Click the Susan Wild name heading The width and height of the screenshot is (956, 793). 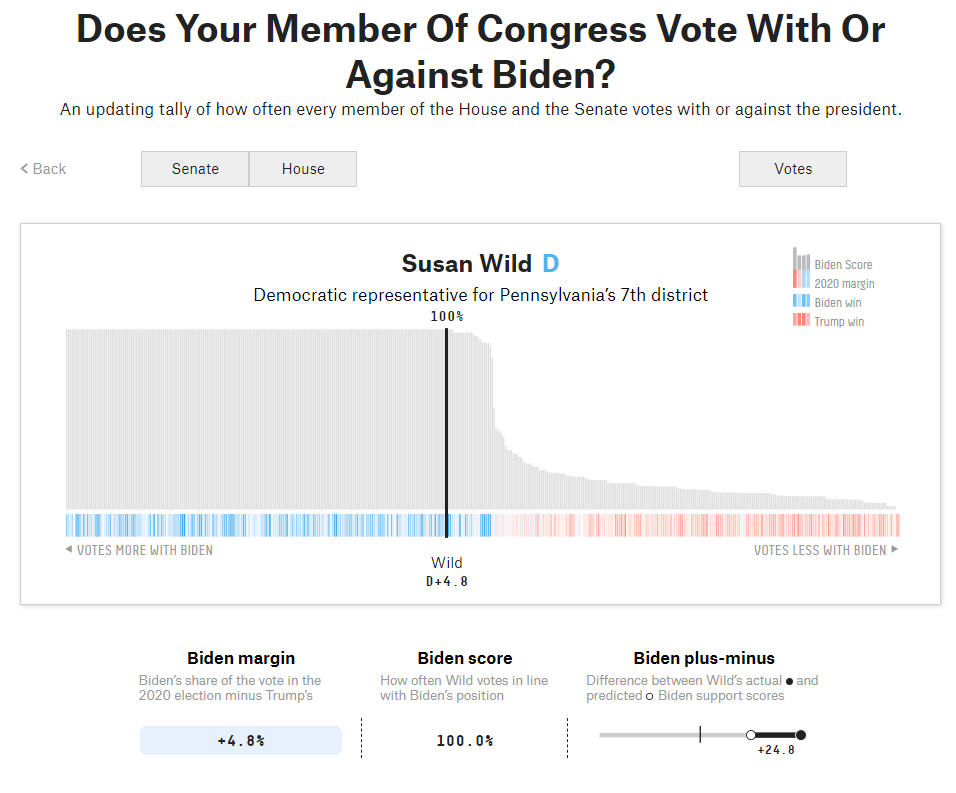467,264
